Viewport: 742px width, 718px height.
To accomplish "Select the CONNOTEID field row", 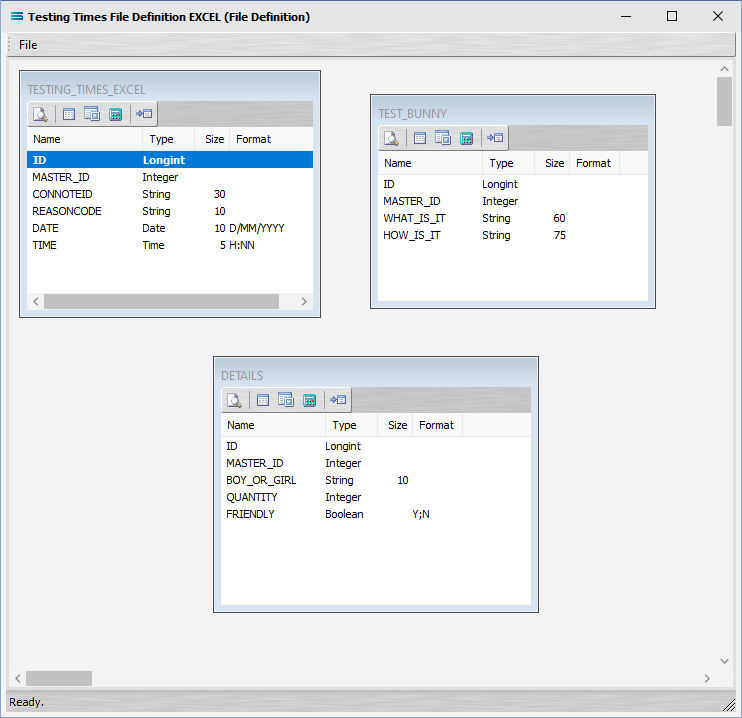I will [x=170, y=194].
